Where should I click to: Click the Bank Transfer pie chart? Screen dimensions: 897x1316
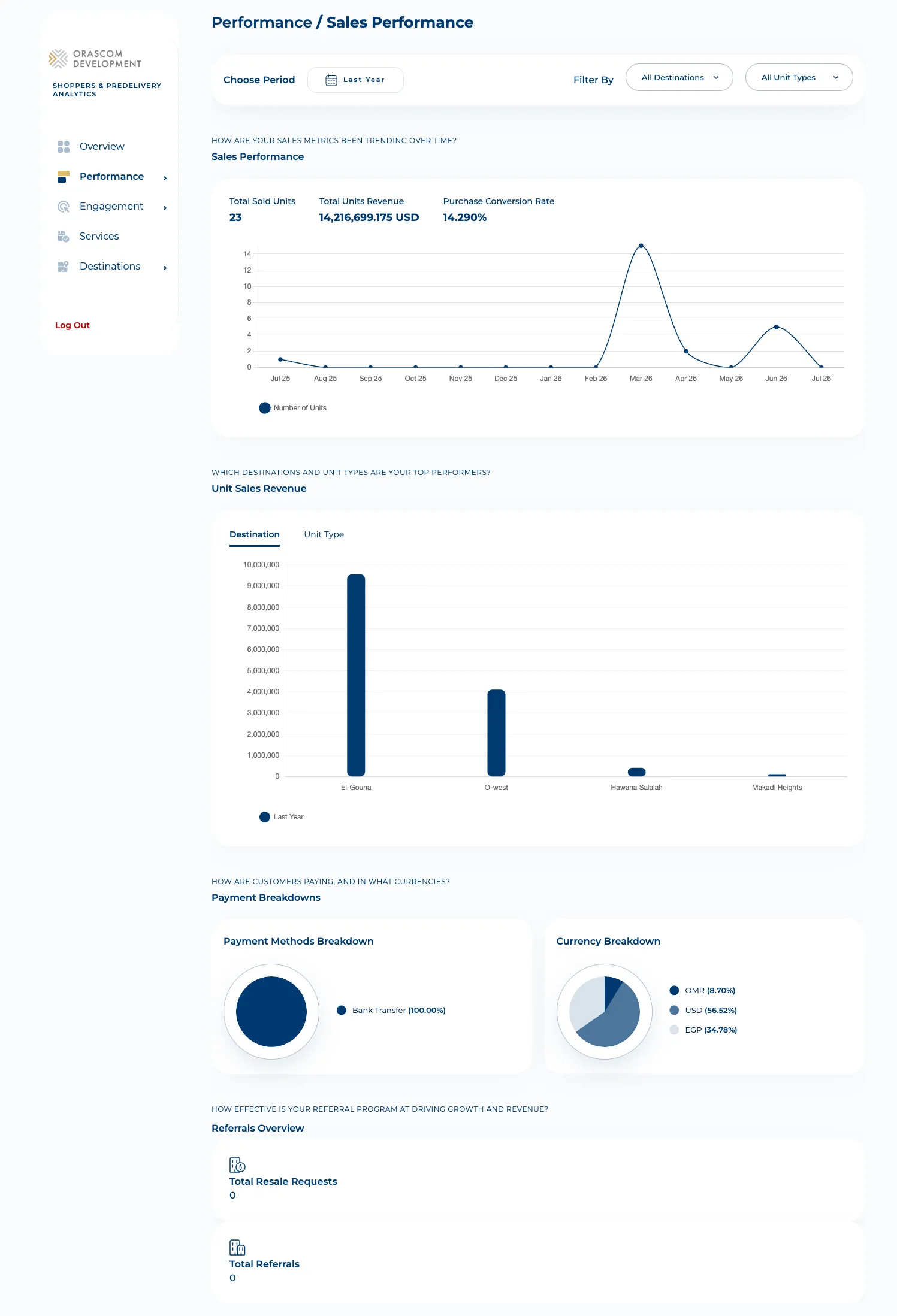coord(271,1012)
